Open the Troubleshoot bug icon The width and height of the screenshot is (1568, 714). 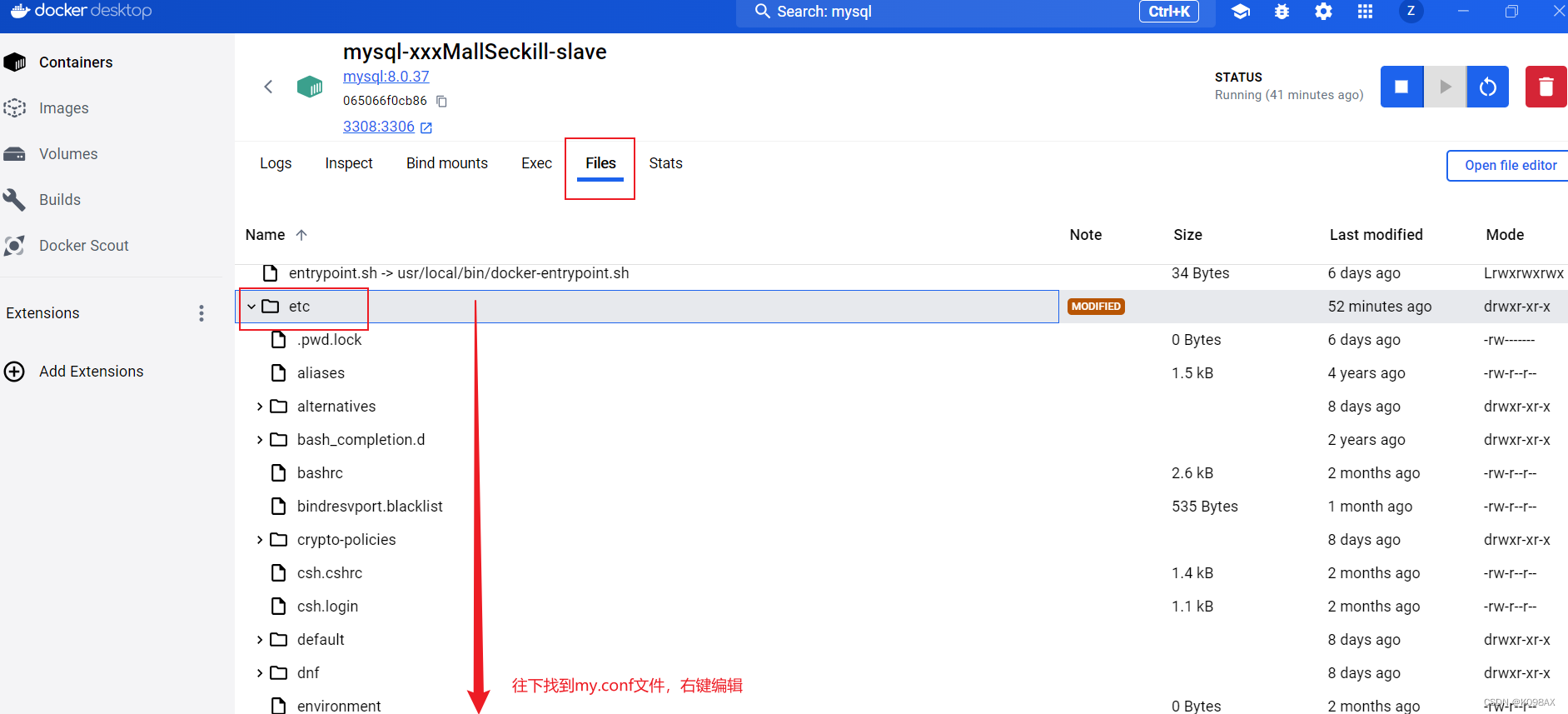1282,12
